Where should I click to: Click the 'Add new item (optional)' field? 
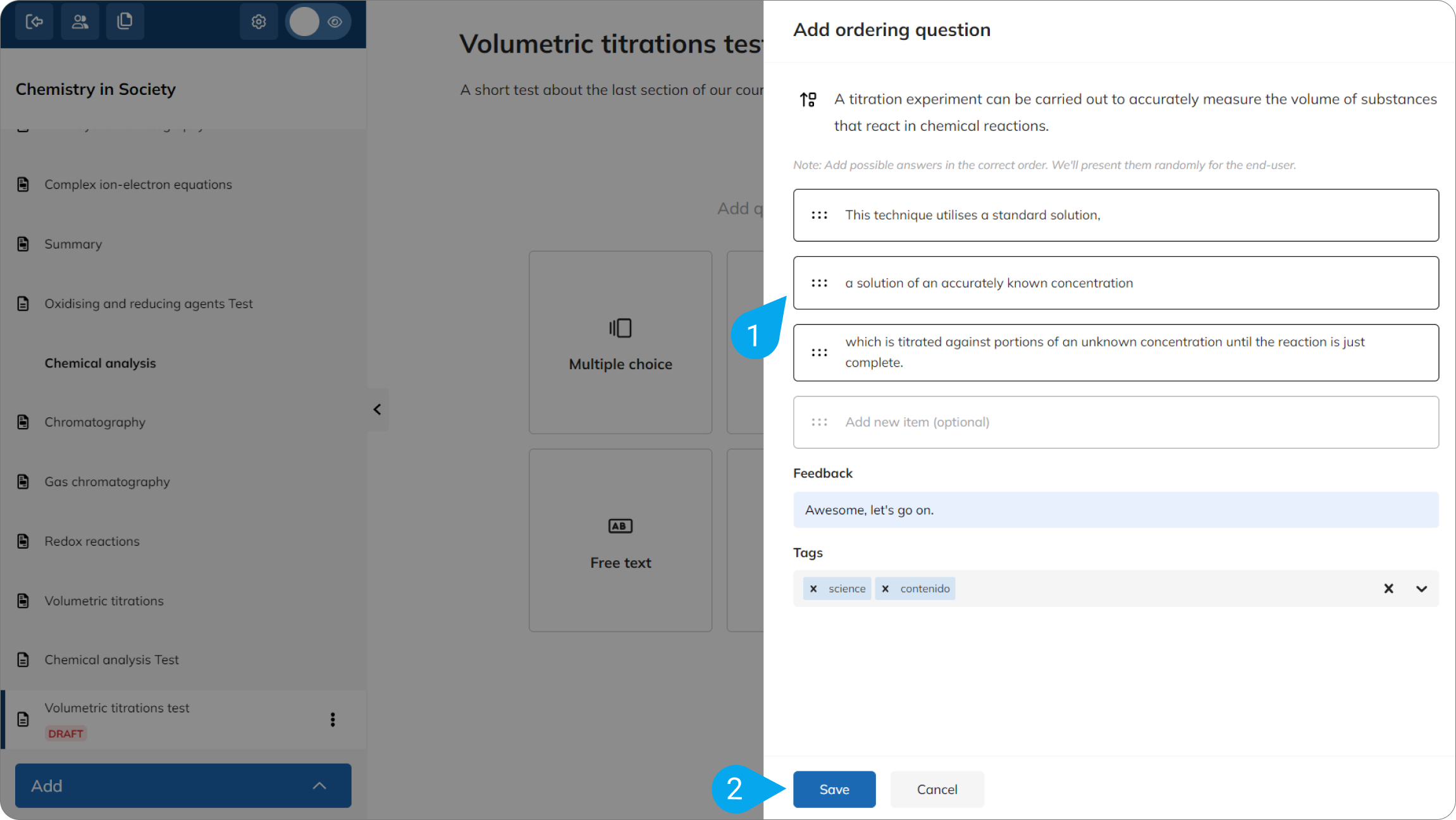(1116, 422)
